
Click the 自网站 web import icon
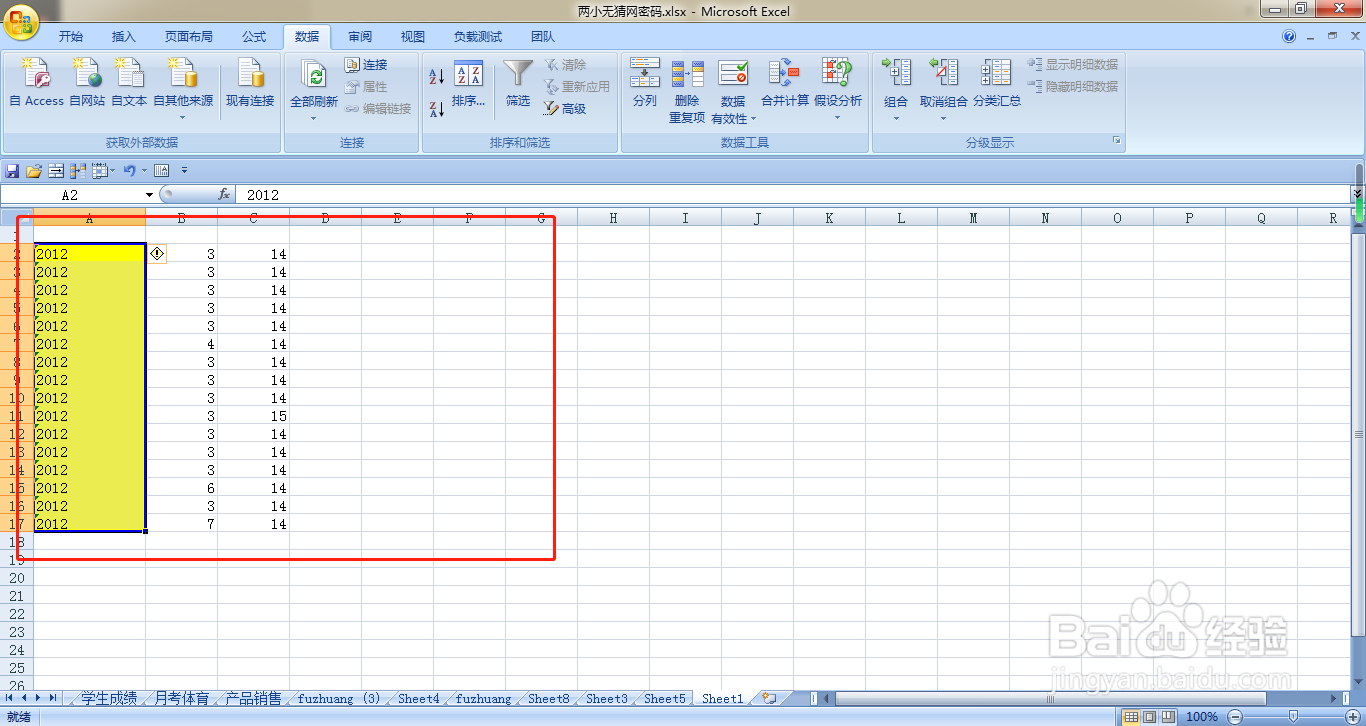pyautogui.click(x=87, y=82)
